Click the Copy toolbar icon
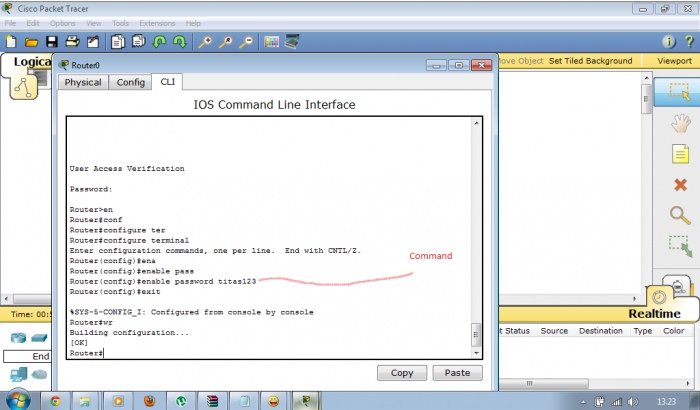Screen dimensions: 700x410 pyautogui.click(x=118, y=42)
